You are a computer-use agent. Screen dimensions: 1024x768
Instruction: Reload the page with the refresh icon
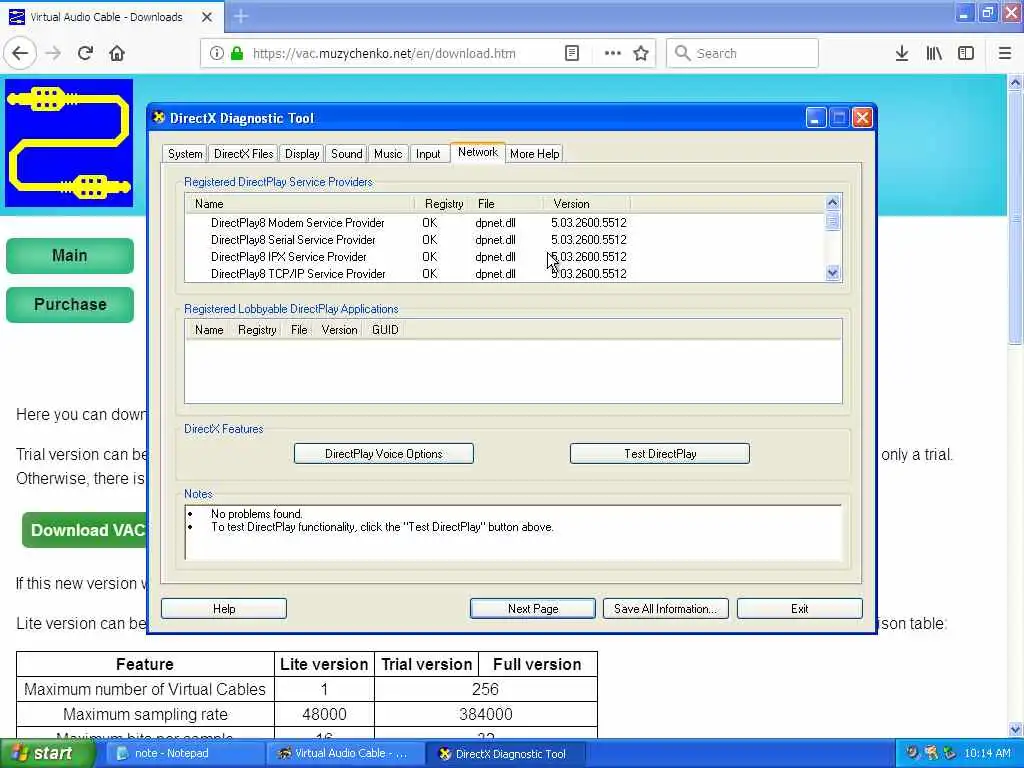(x=85, y=54)
